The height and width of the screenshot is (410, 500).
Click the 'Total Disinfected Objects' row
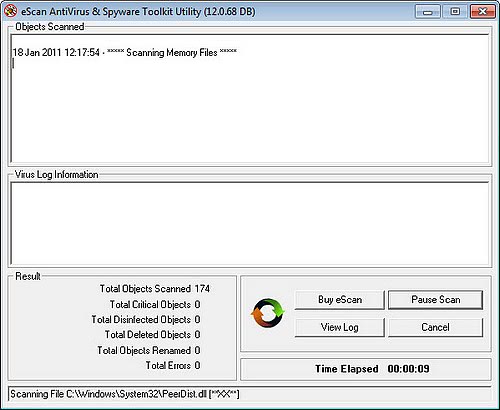tap(146, 319)
